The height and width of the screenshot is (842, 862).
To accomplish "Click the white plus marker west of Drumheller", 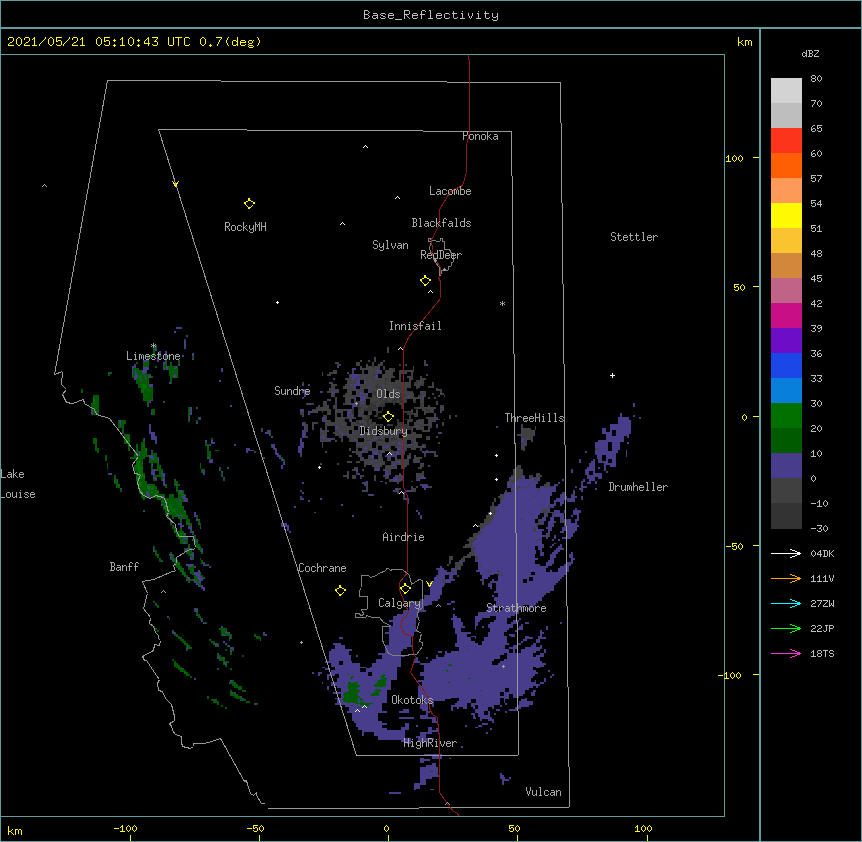I will pyautogui.click(x=612, y=375).
